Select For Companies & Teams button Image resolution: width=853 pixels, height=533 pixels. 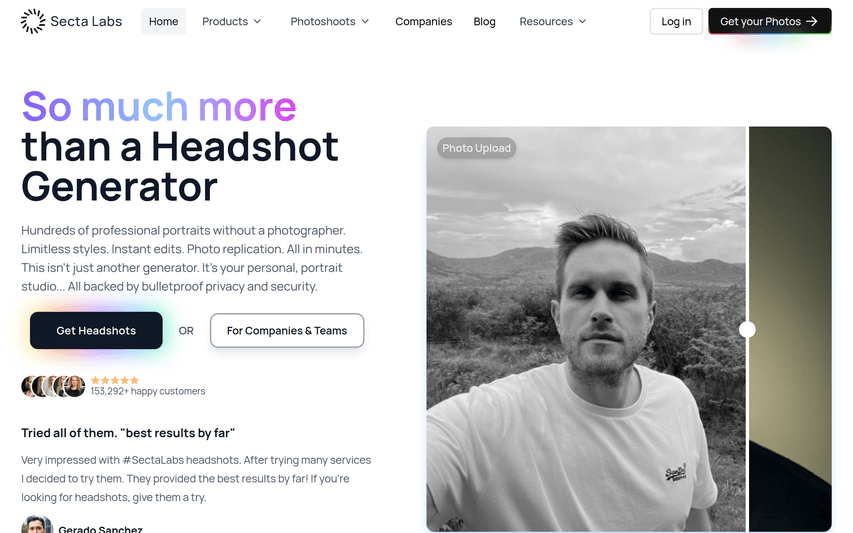(287, 331)
